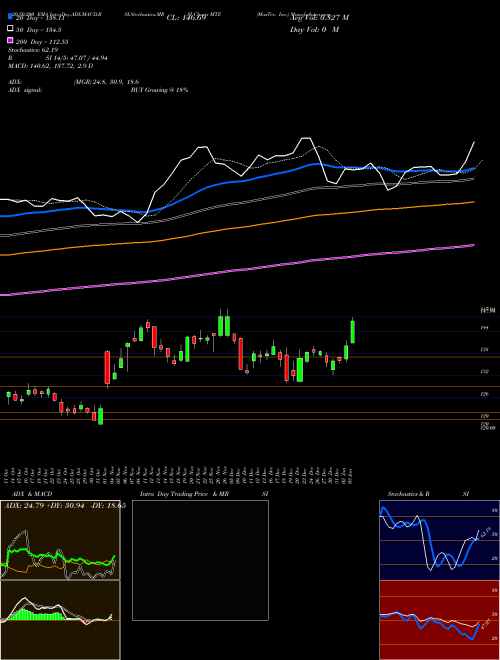Click the 'SI 14/3: 47.07 / 44.94' value
Image resolution: width=500 pixels, height=660 pixels.
coord(77,58)
